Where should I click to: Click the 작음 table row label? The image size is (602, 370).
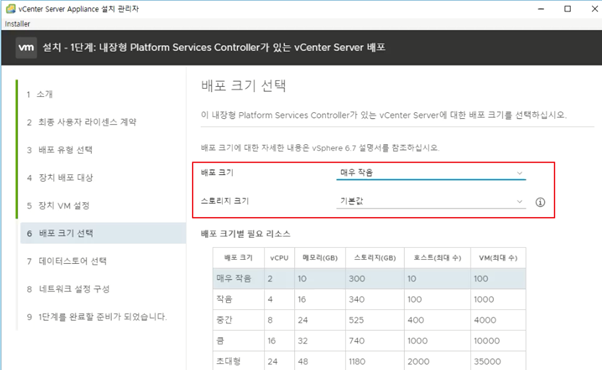[x=224, y=299]
